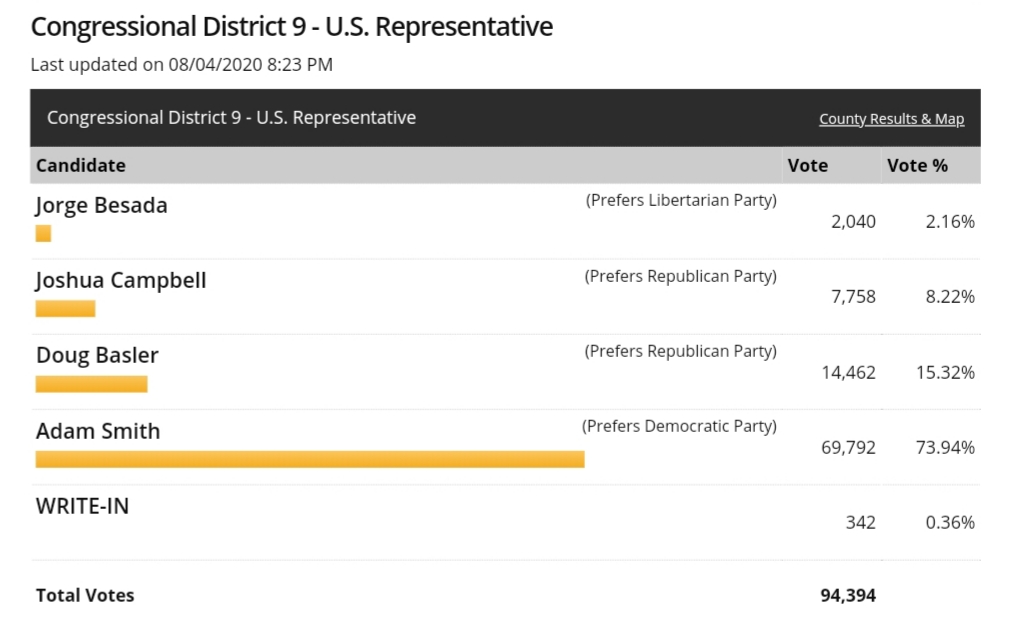Click the Congressional District 9 title heading

[x=292, y=26]
